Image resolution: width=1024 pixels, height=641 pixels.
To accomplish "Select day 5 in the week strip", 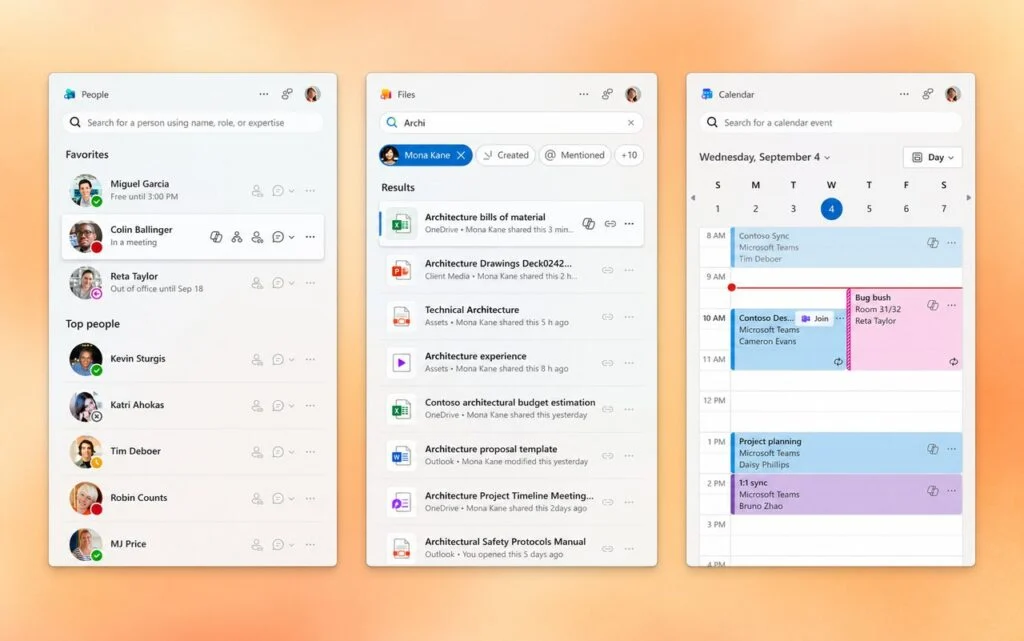I will pyautogui.click(x=869, y=209).
